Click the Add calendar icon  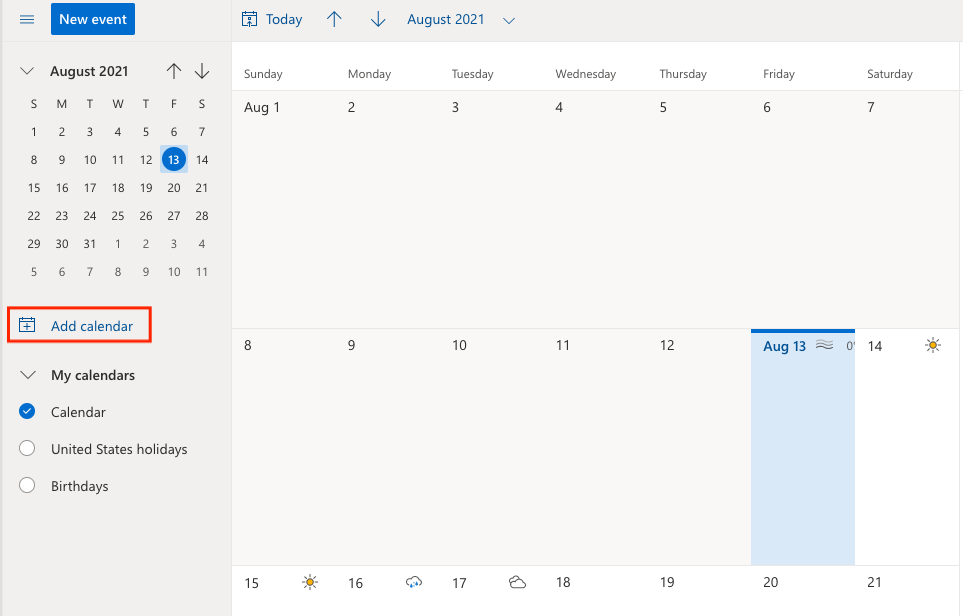tap(27, 325)
